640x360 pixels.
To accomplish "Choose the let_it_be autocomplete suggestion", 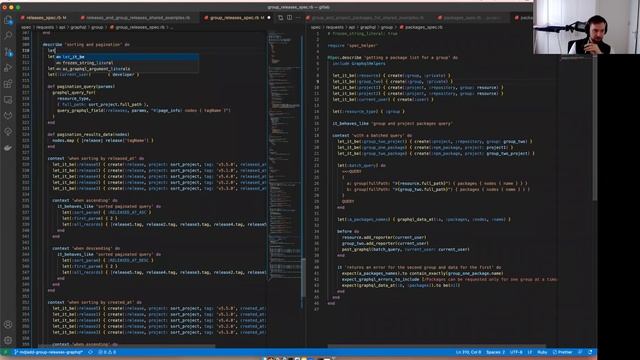I will click(127, 57).
